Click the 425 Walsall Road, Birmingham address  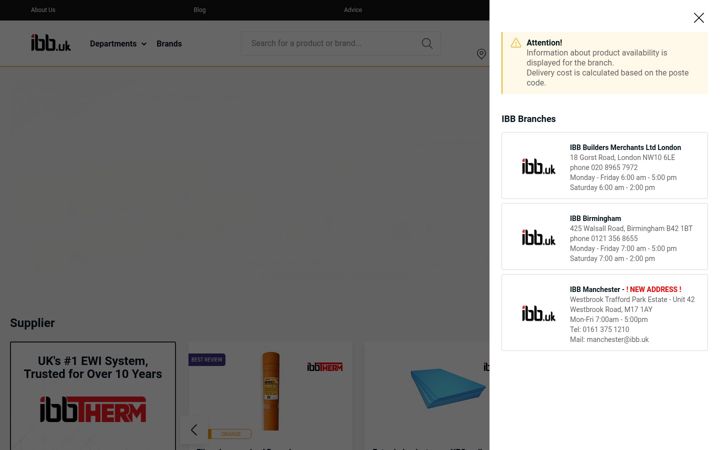(x=631, y=229)
